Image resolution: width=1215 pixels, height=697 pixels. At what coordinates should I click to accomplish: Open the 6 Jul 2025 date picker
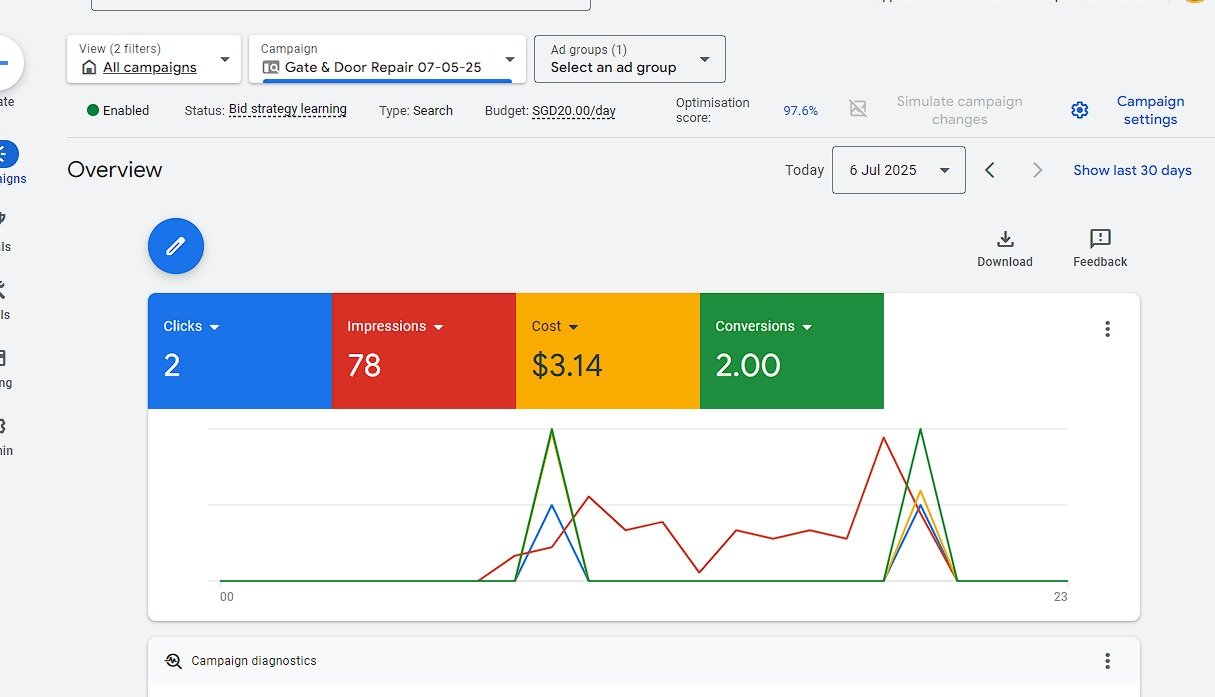[899, 170]
